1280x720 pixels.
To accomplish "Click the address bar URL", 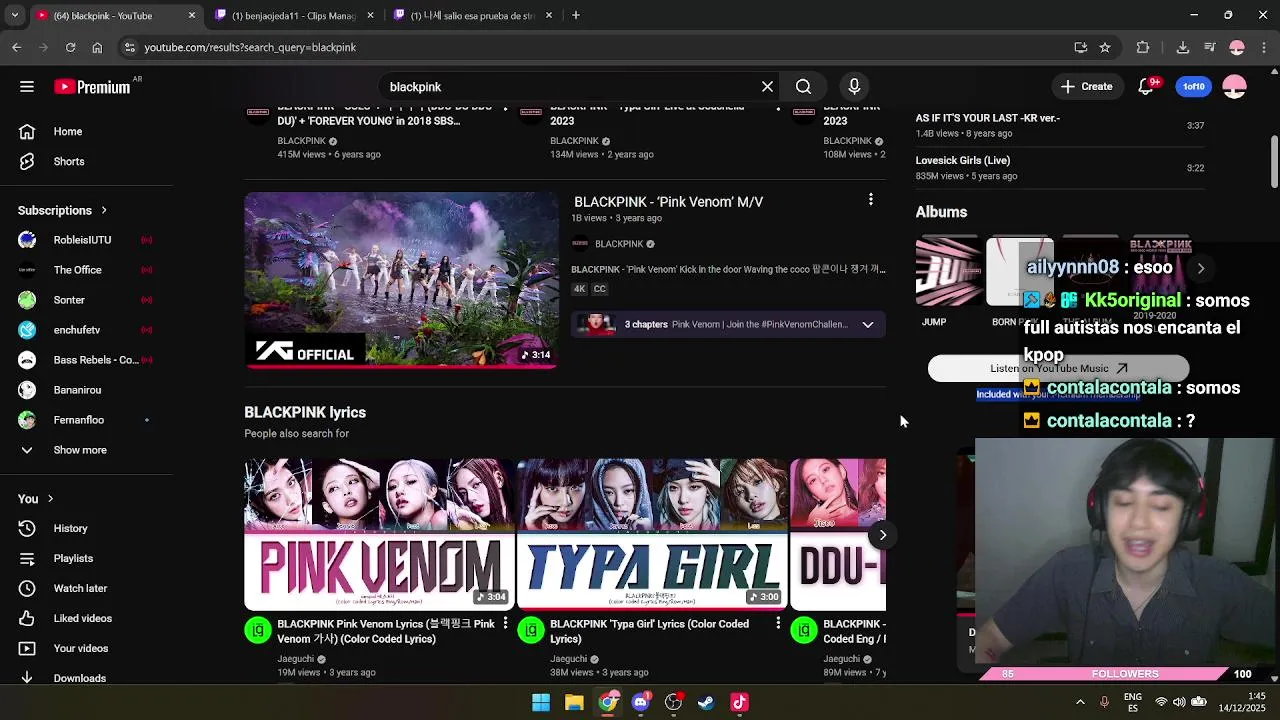I will click(250, 47).
